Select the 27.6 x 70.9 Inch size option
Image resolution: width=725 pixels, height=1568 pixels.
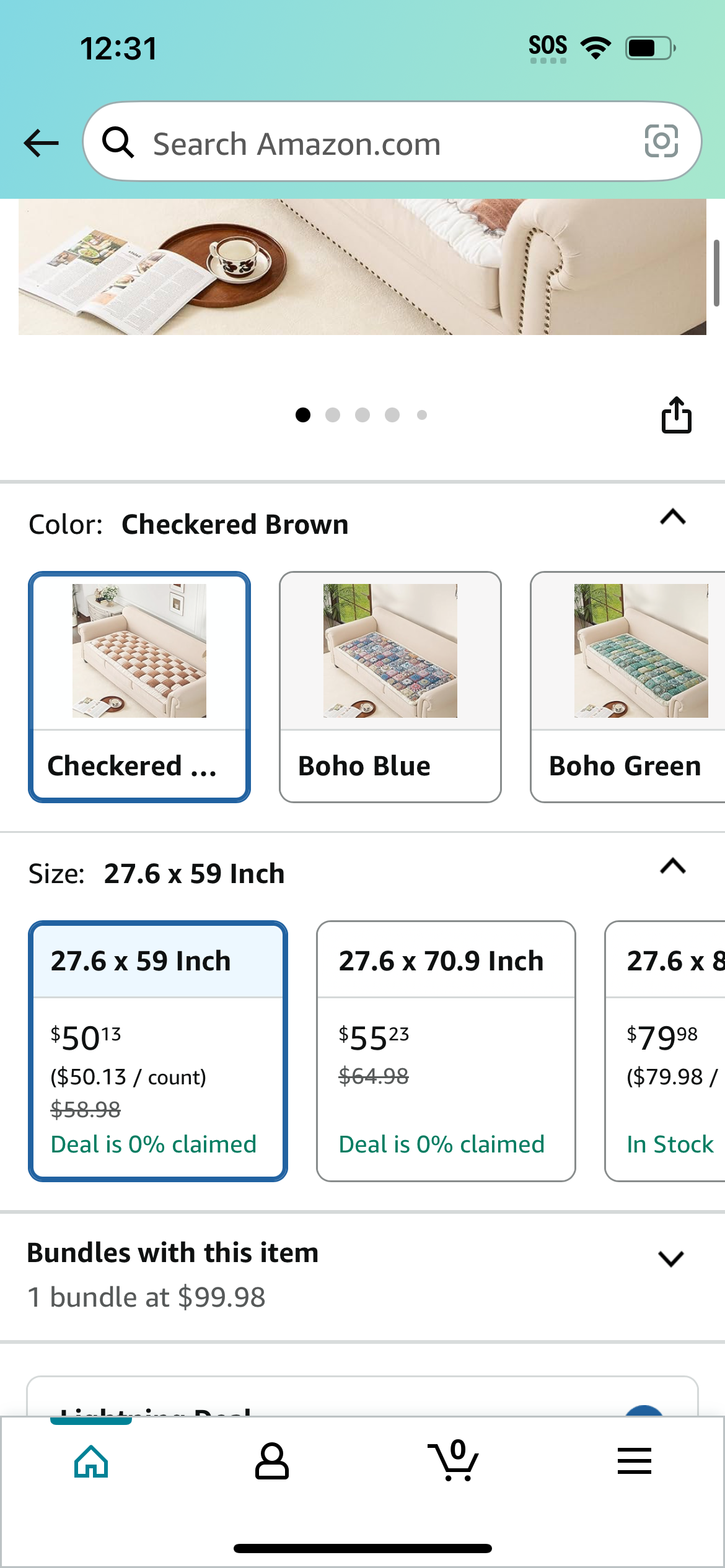[446, 1051]
